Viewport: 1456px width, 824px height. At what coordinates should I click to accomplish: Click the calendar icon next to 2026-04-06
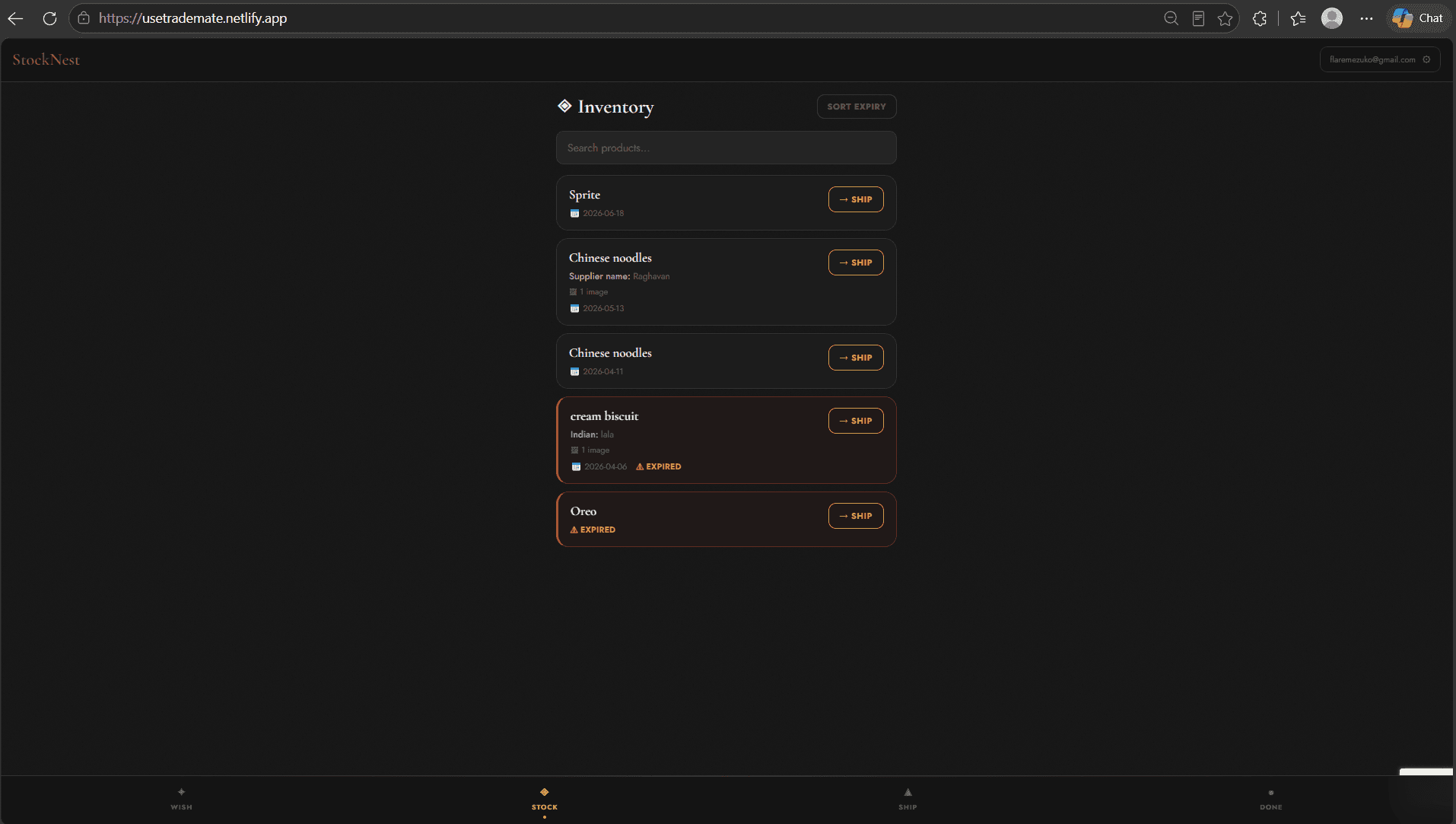576,467
